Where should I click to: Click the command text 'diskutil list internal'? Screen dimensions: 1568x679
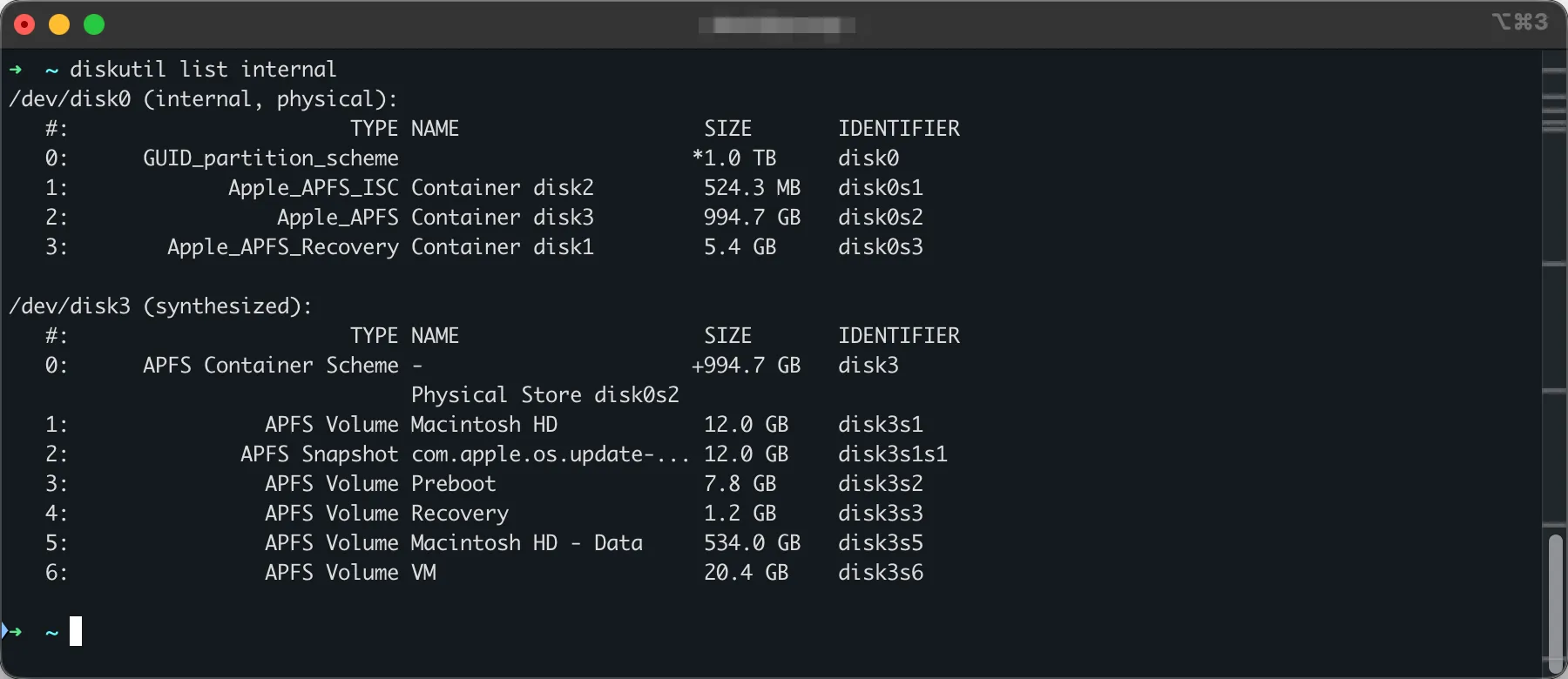click(x=203, y=70)
